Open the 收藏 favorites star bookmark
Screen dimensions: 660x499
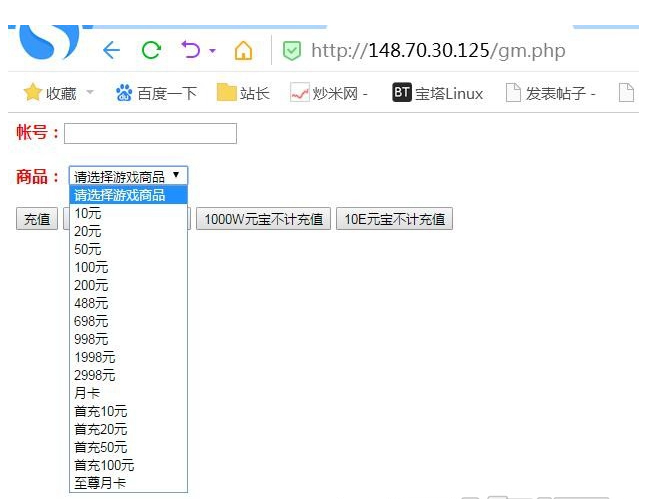[x=49, y=93]
